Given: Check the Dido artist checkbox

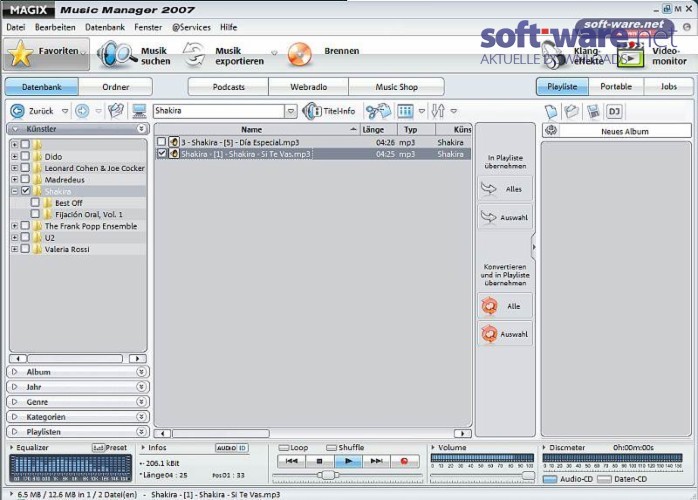Looking at the screenshot, I should click(x=25, y=156).
